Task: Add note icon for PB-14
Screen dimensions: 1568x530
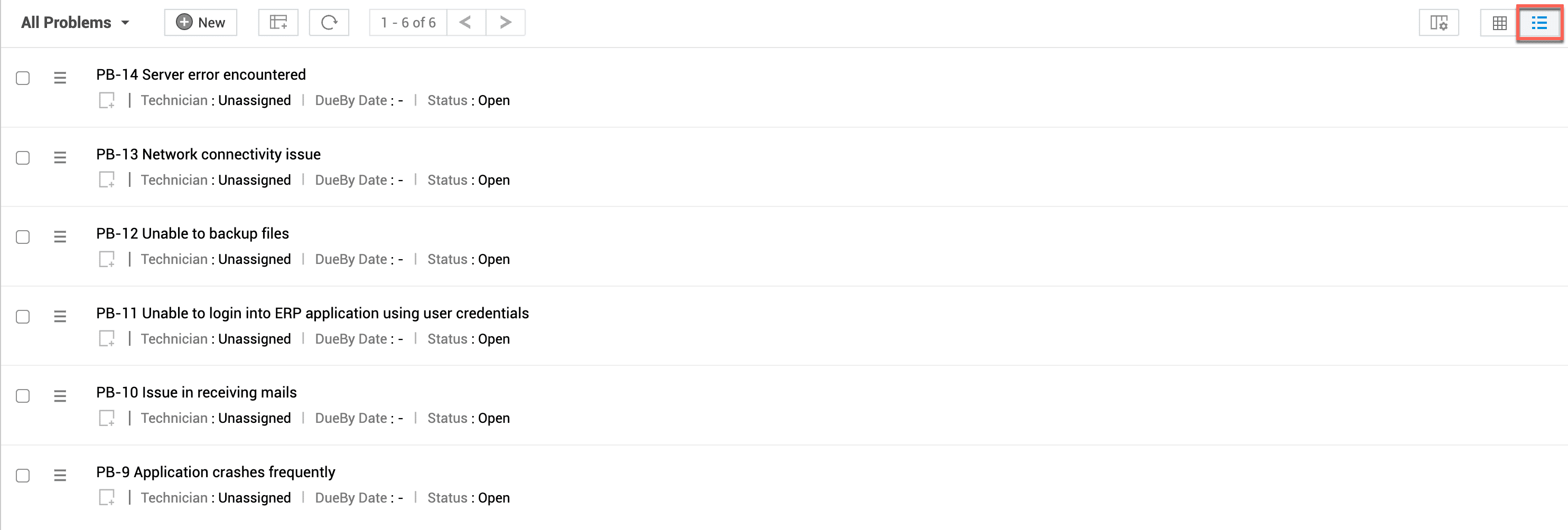Action: tap(107, 100)
